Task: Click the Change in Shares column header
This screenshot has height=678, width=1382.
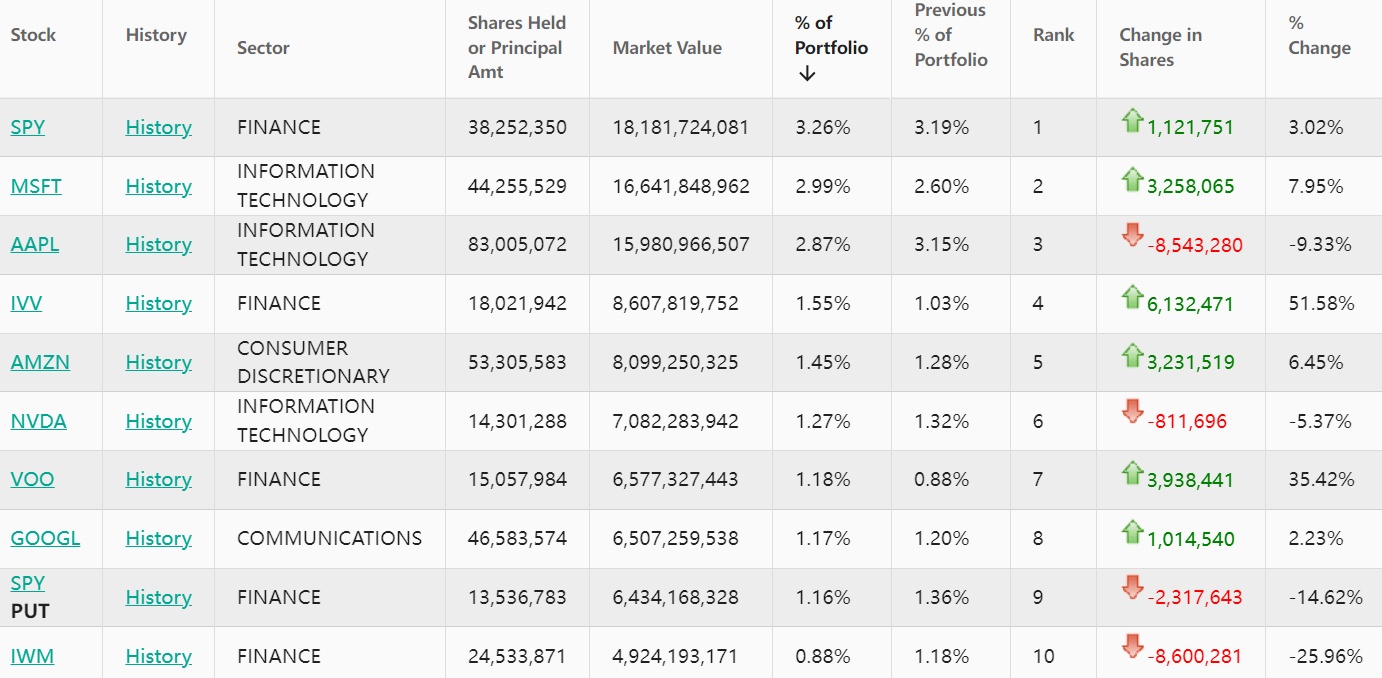Action: [x=1160, y=47]
